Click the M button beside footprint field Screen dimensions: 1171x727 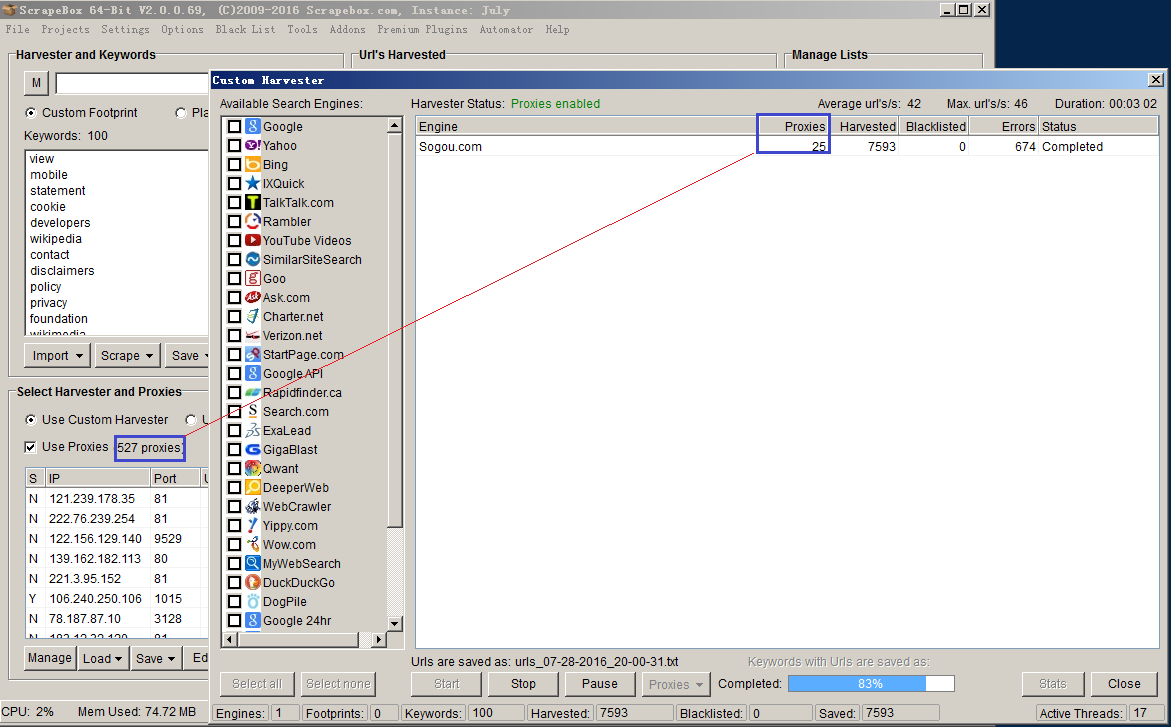tap(37, 83)
